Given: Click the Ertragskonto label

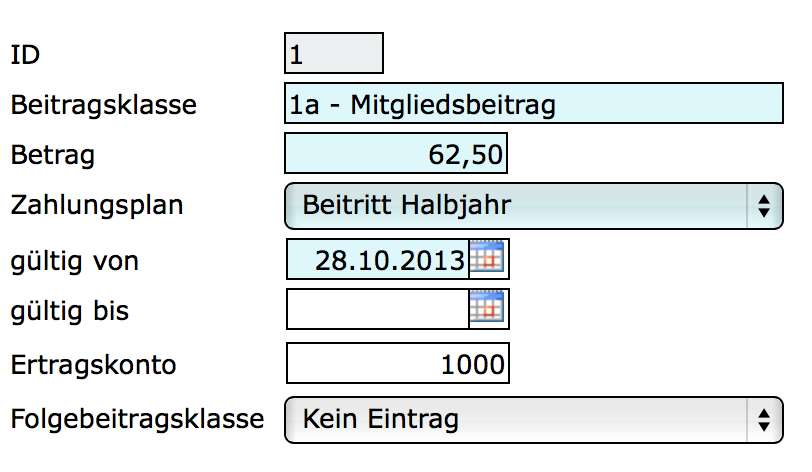Looking at the screenshot, I should tap(93, 365).
